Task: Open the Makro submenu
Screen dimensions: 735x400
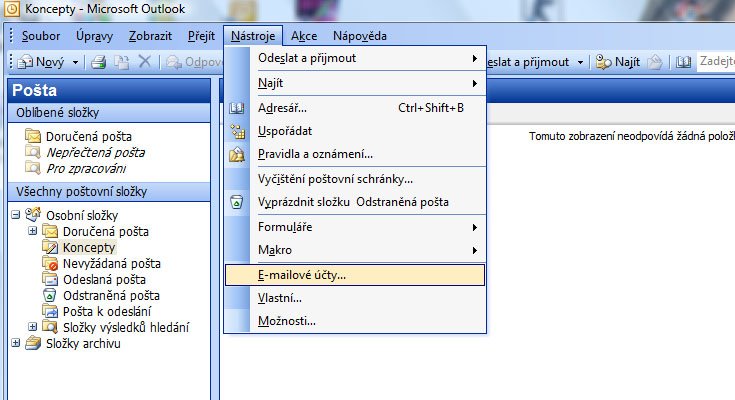Action: click(355, 250)
